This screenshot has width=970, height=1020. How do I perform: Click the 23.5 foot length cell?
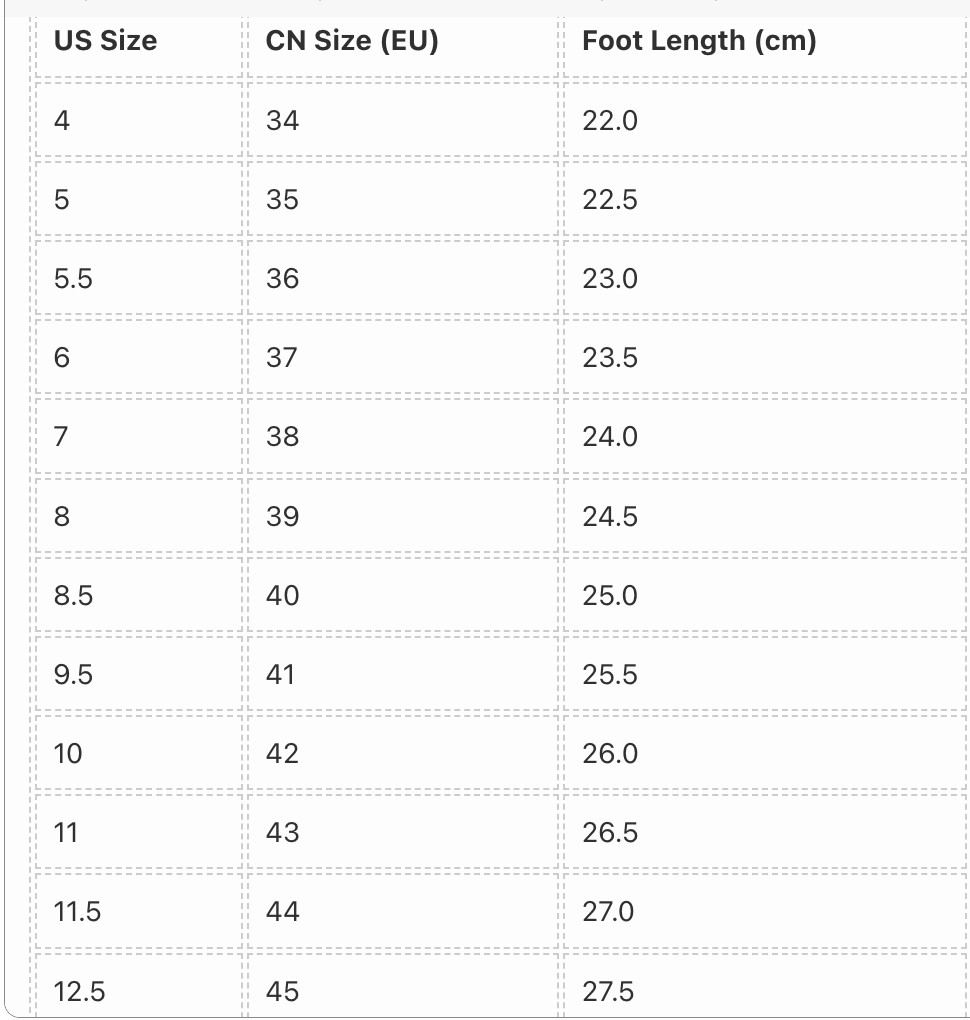point(764,357)
